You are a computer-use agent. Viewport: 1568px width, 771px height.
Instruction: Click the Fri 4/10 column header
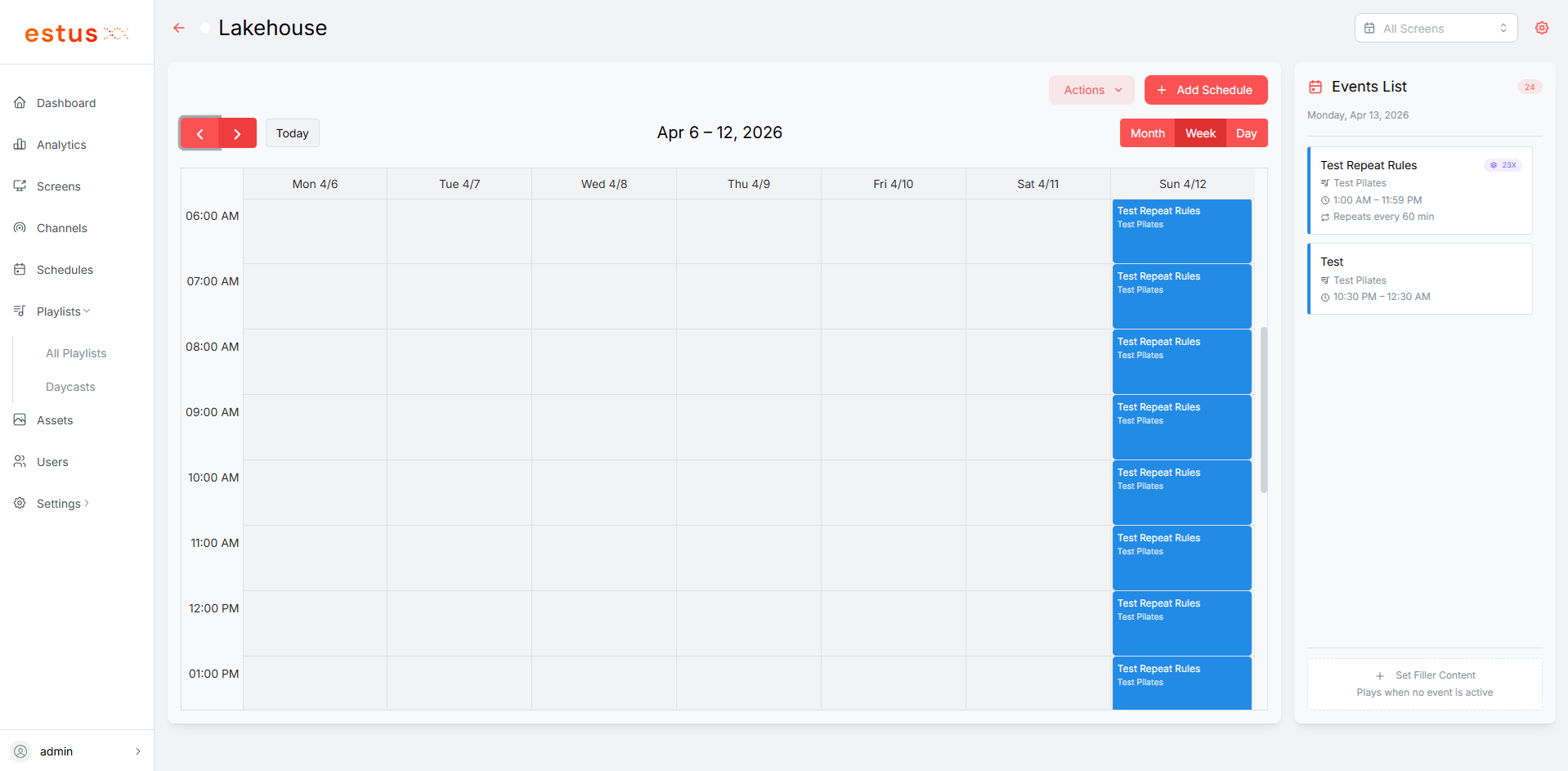(x=894, y=184)
